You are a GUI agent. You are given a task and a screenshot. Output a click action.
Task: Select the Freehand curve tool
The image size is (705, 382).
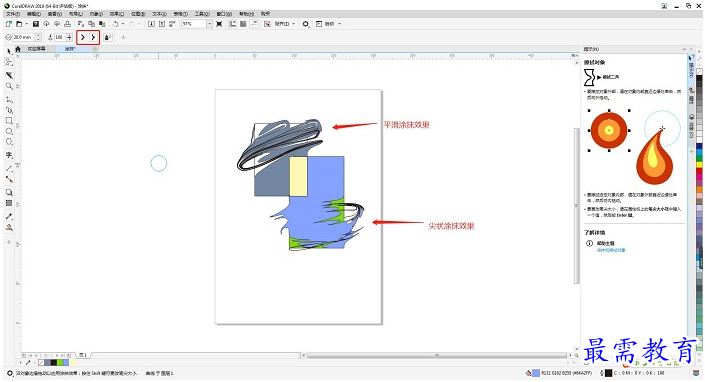click(9, 99)
